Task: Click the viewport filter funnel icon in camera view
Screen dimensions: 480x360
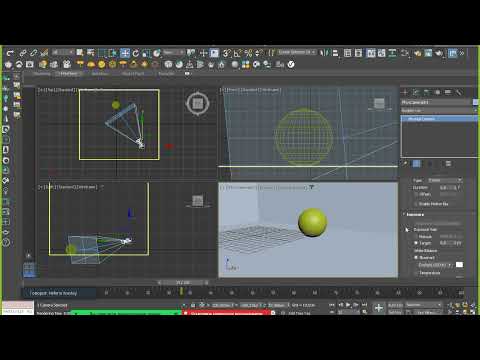Action: click(311, 187)
